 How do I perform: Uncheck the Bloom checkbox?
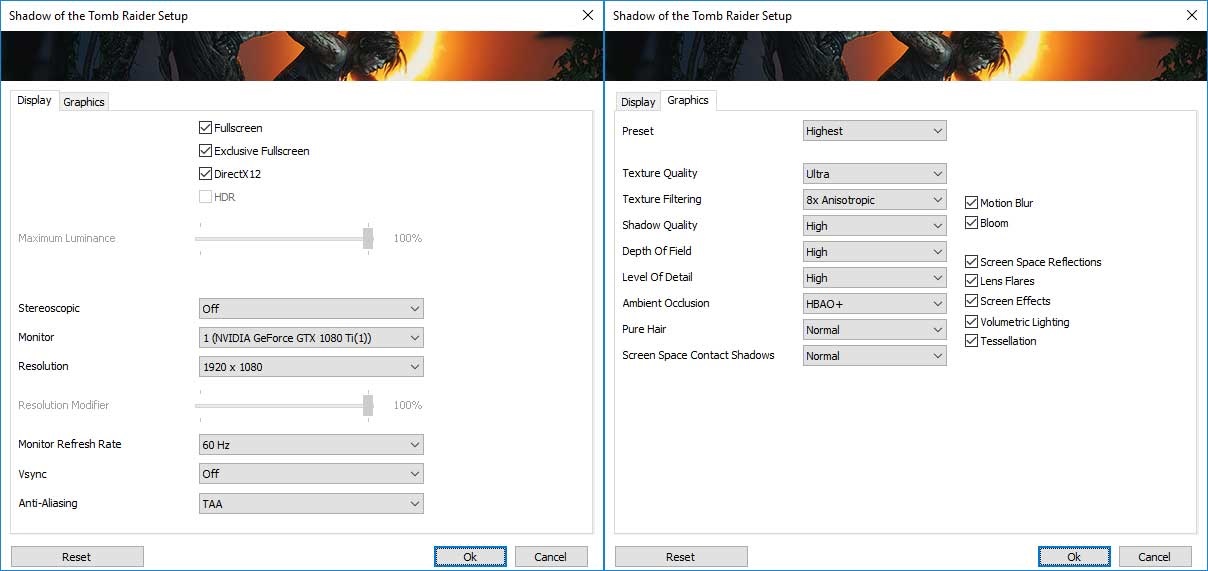pos(971,223)
